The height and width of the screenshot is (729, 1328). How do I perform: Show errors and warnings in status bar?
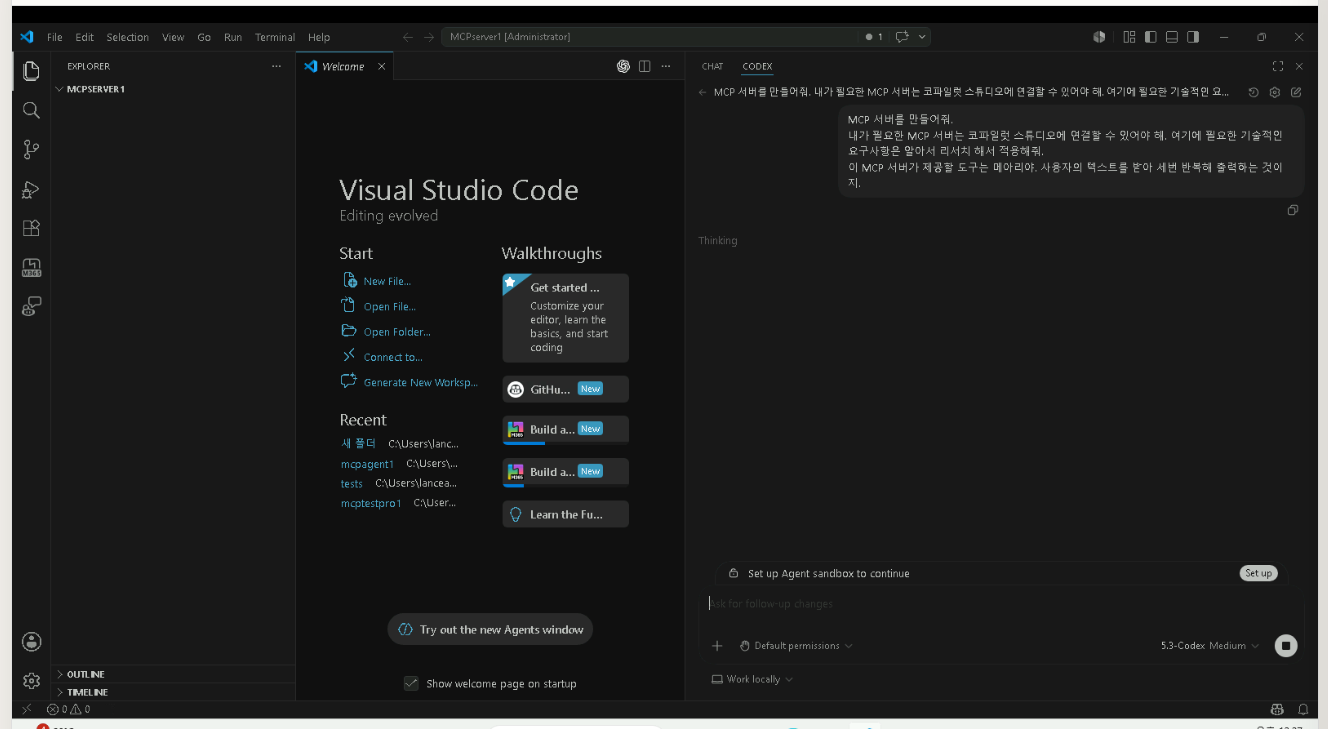point(69,709)
